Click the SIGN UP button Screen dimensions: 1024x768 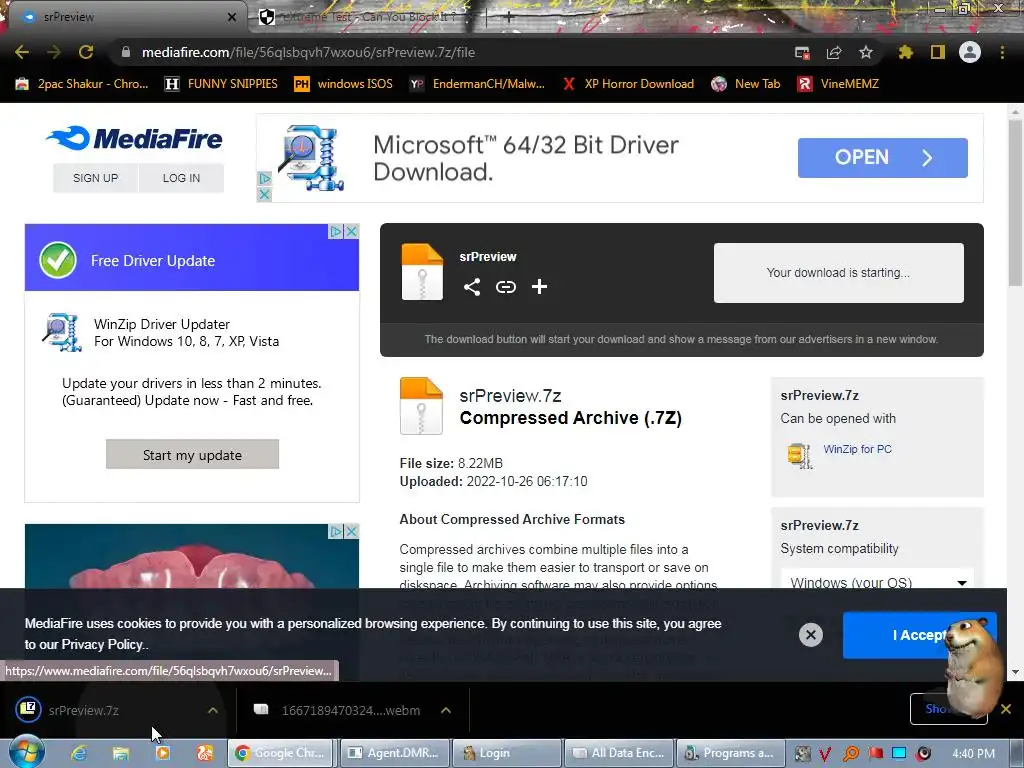[95, 178]
